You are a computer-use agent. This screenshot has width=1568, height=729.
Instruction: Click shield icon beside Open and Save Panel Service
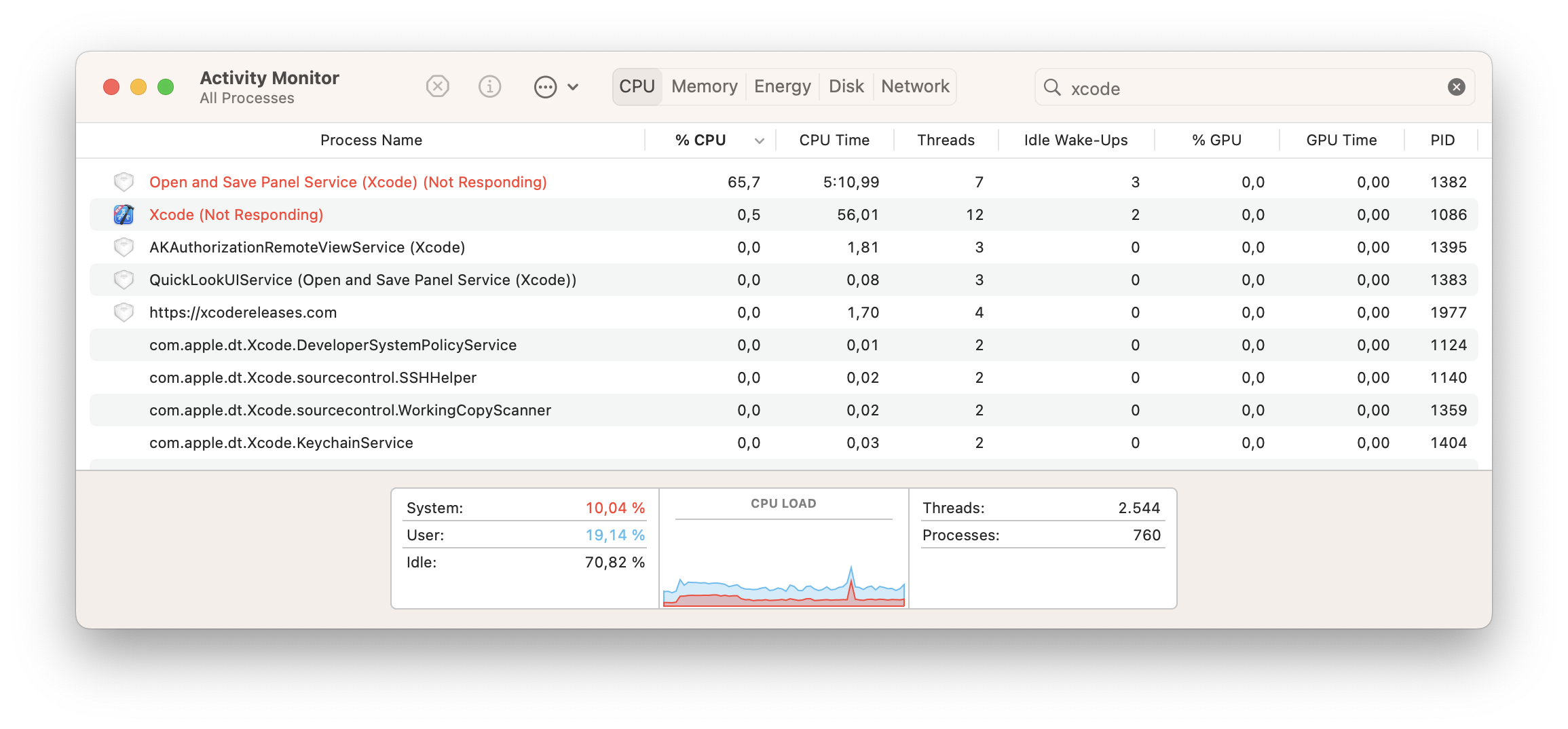124,182
